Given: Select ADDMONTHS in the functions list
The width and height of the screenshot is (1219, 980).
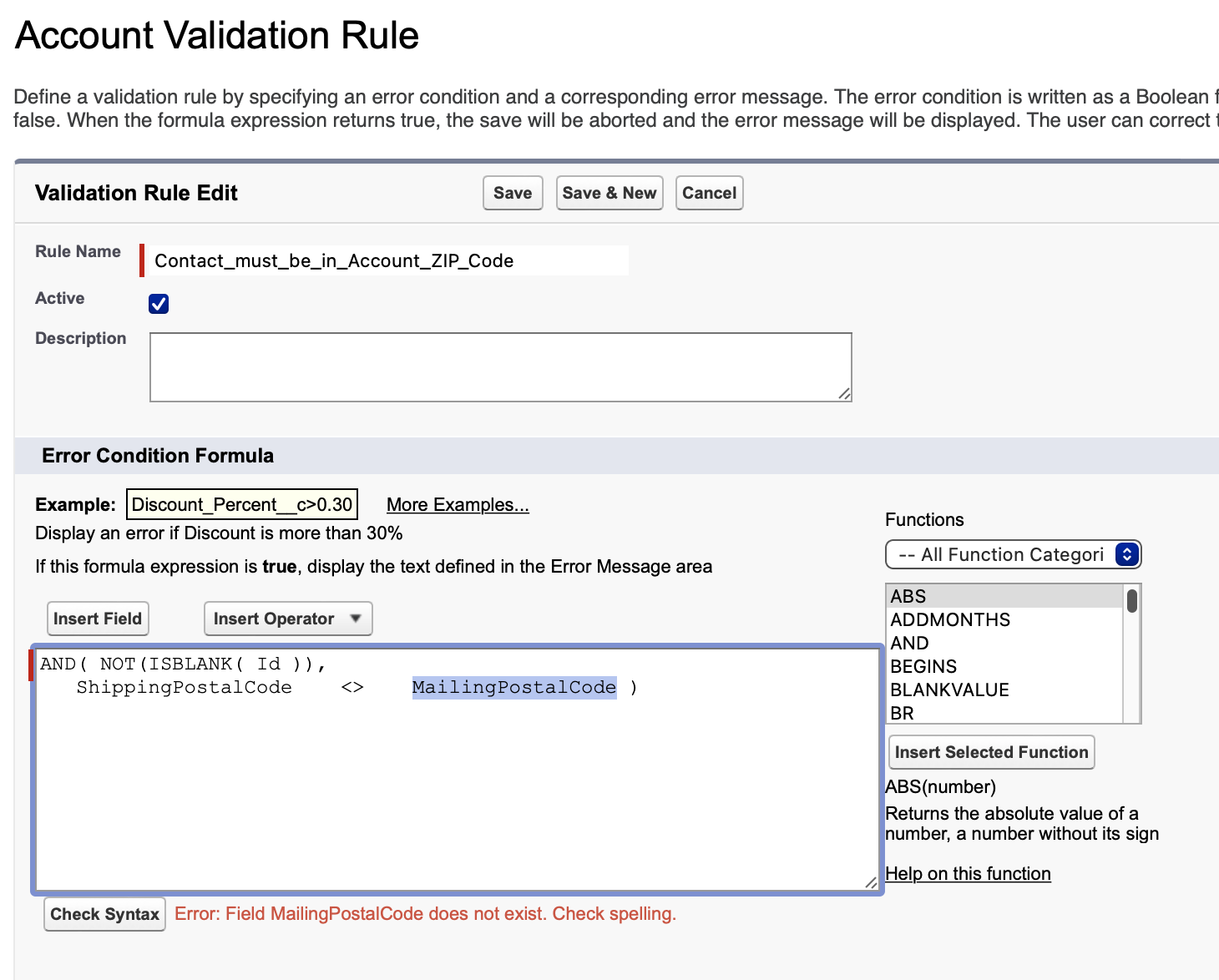Looking at the screenshot, I should click(x=950, y=619).
